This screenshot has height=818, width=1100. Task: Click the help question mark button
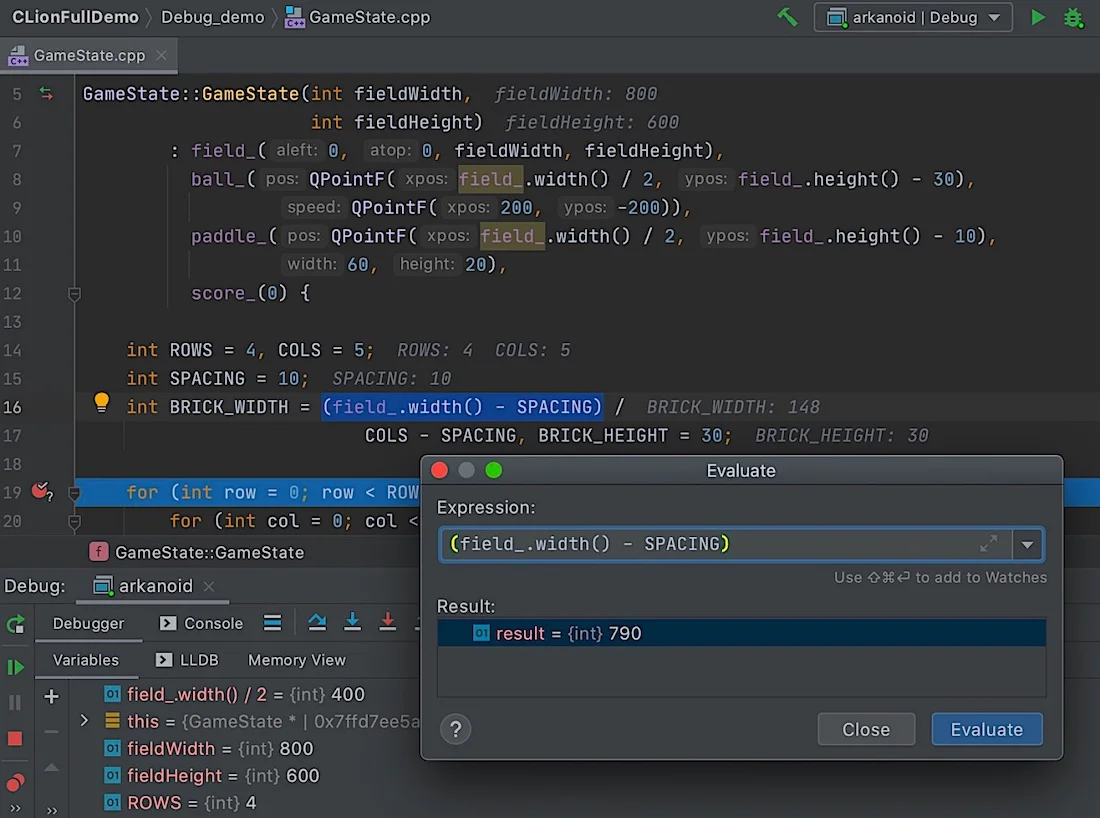coord(456,730)
